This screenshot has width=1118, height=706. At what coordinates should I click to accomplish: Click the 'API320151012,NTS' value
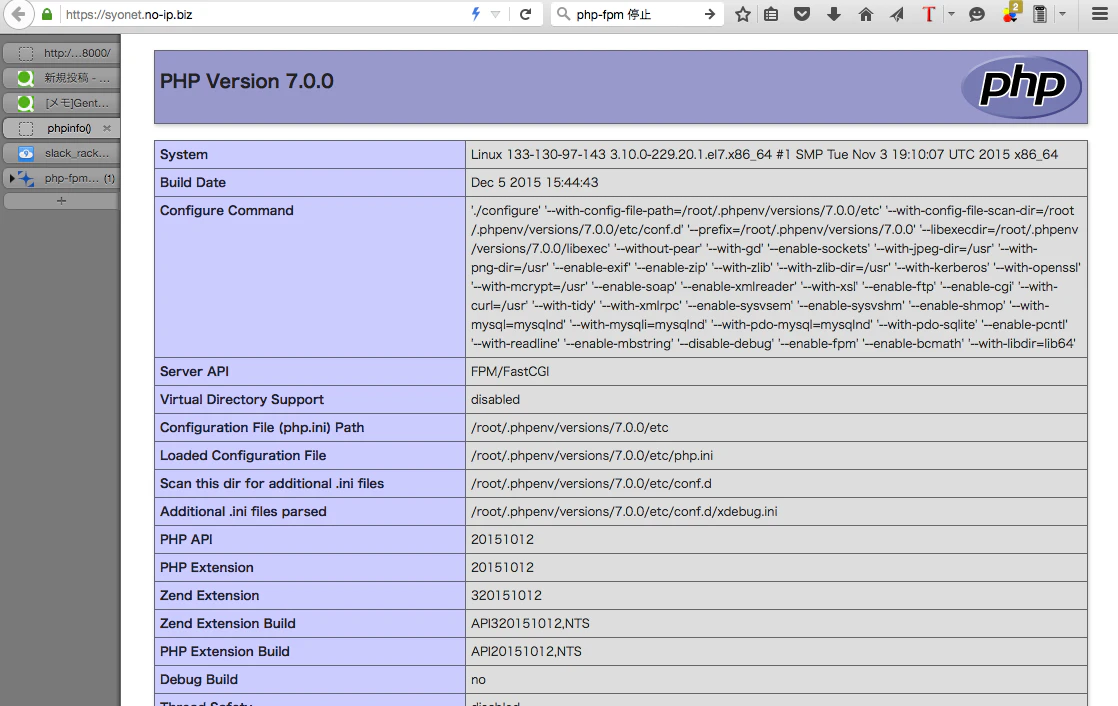(530, 623)
